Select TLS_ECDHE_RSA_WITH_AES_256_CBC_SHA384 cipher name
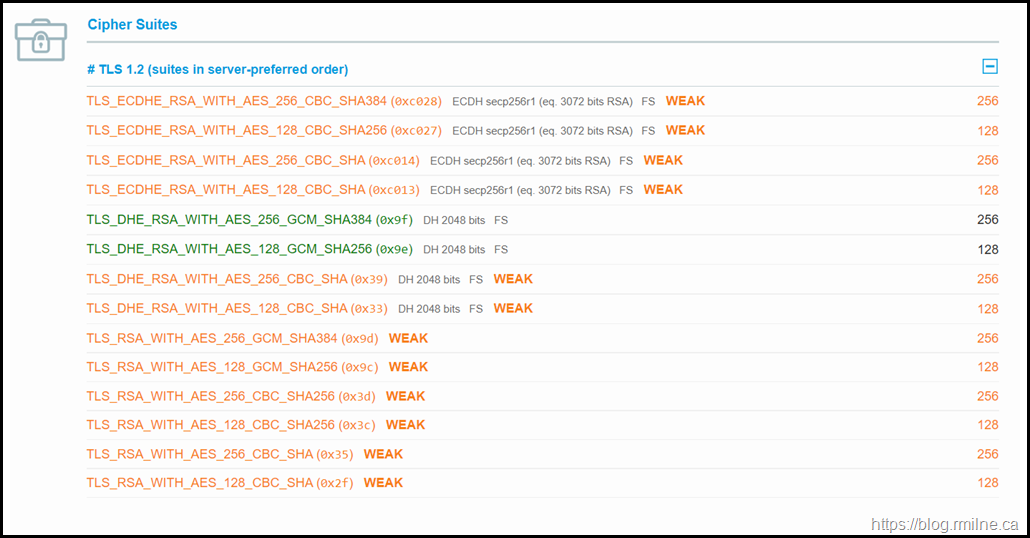 coord(236,101)
